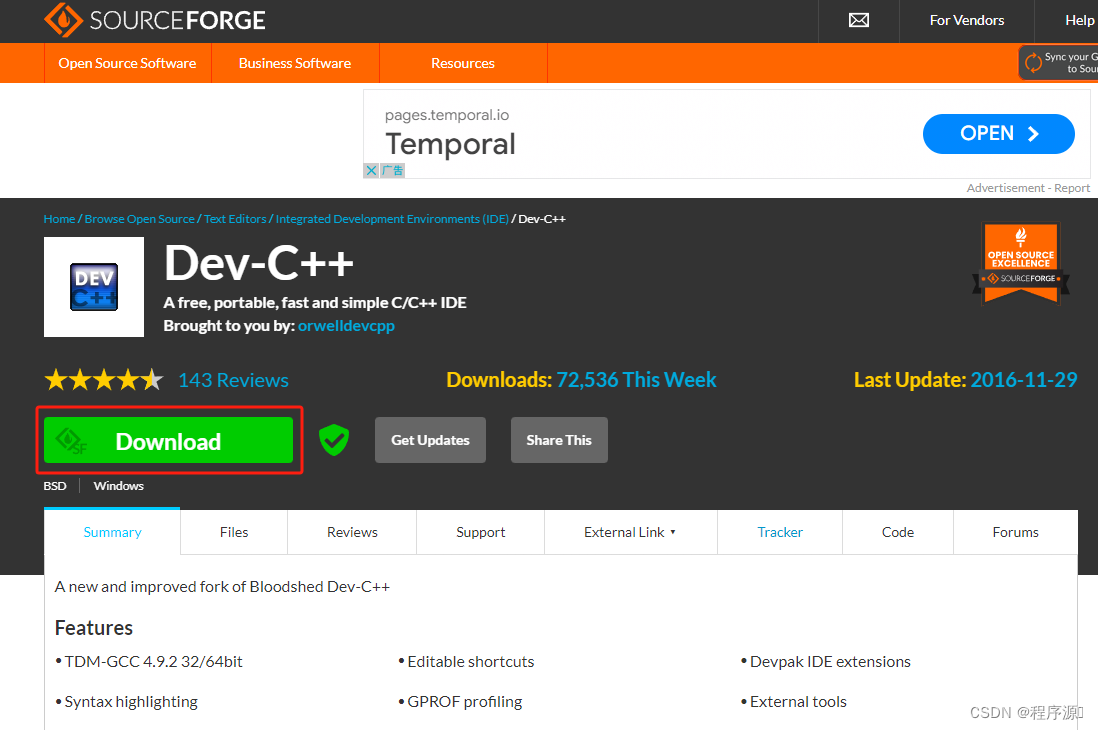
Task: Click the SourceForge logo icon
Action: pos(61,20)
